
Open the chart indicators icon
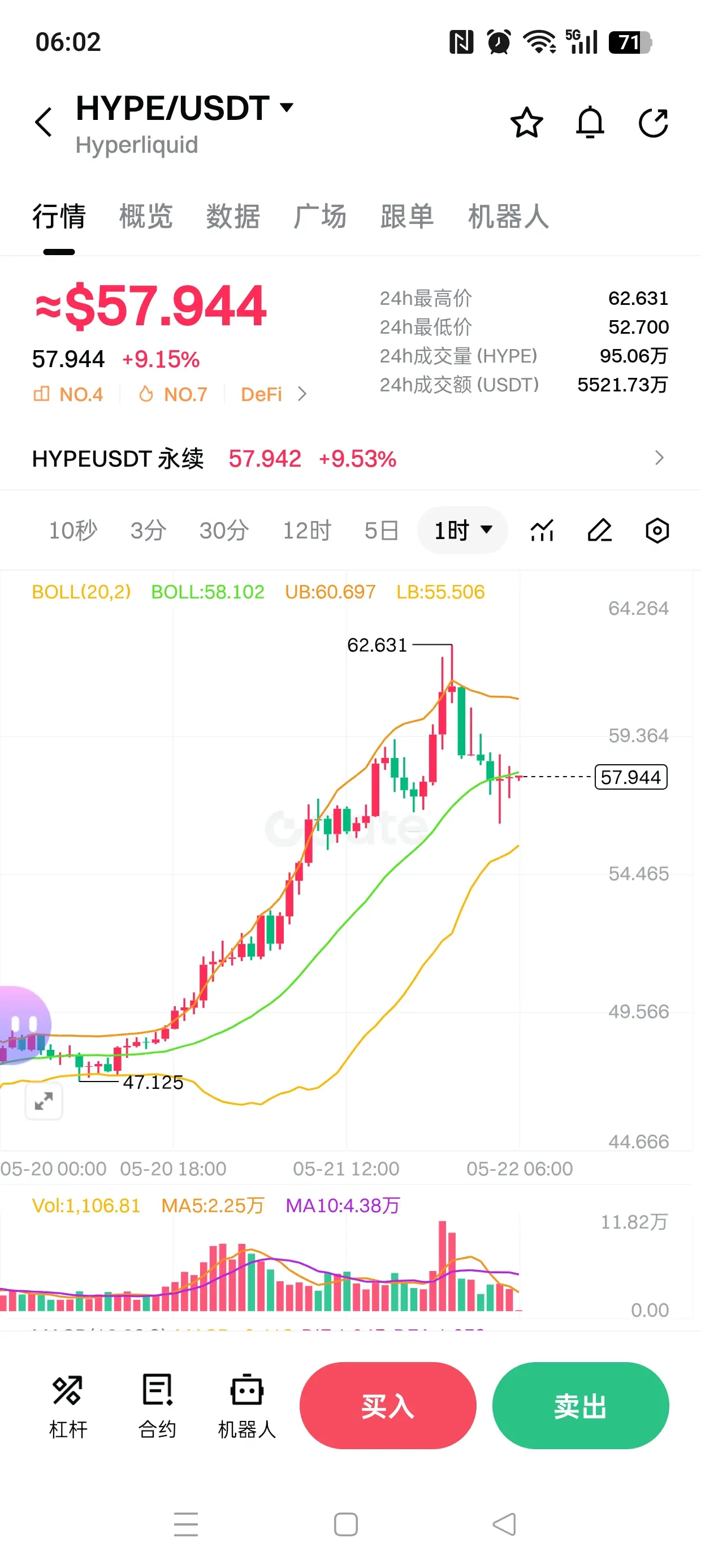(542, 530)
